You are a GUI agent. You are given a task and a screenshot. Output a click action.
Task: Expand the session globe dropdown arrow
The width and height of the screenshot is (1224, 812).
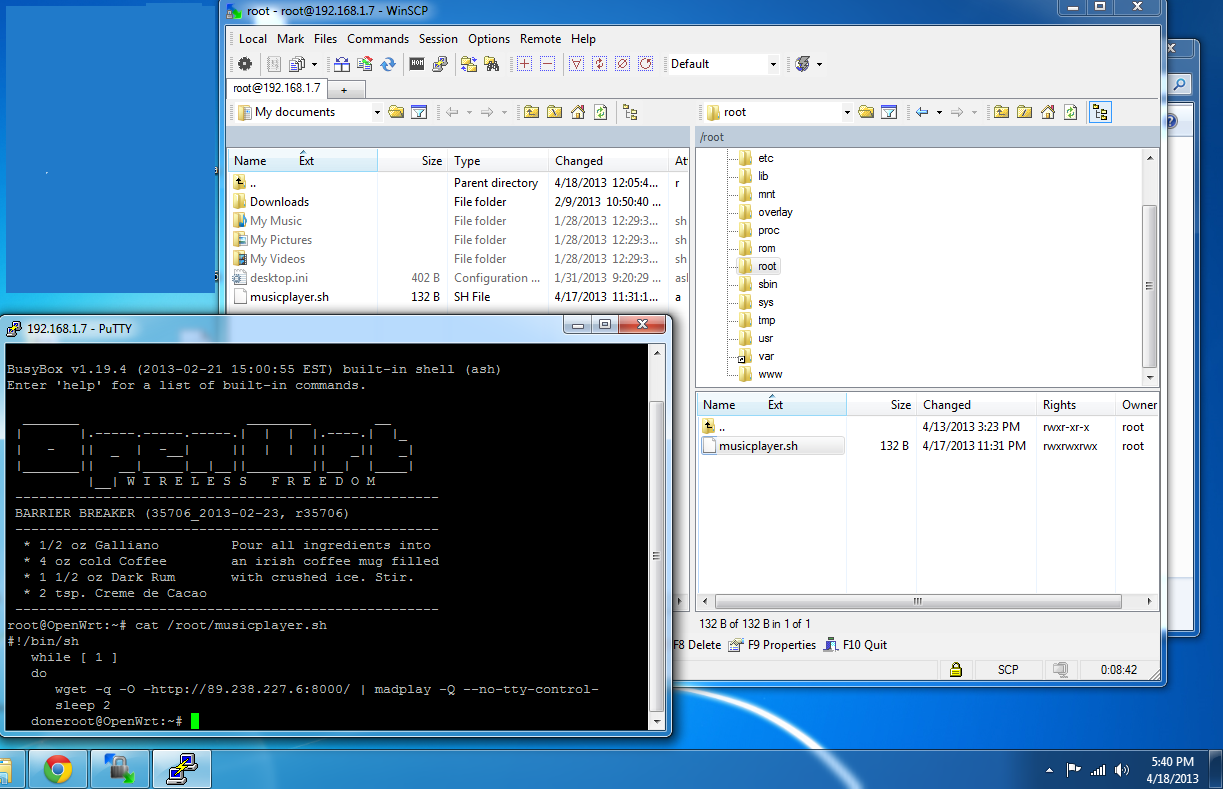[820, 64]
